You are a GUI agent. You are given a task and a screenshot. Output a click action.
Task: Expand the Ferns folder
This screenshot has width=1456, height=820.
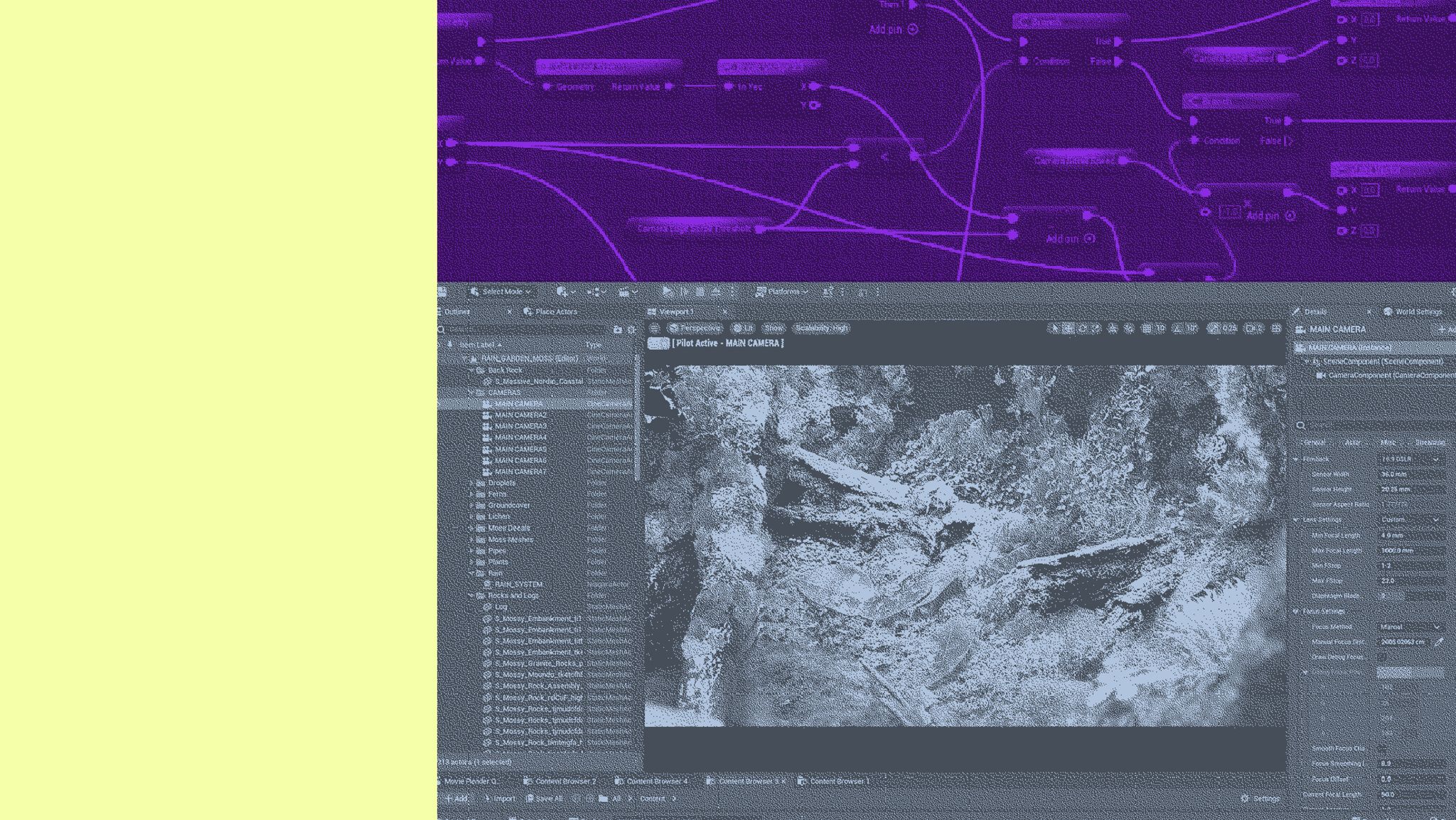click(471, 494)
